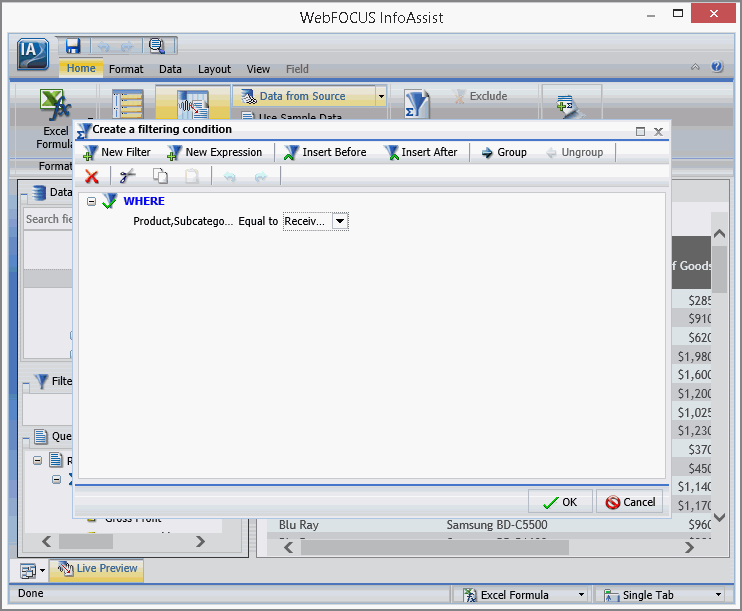
Task: Click Blu Ray cell in preview
Action: 299,525
